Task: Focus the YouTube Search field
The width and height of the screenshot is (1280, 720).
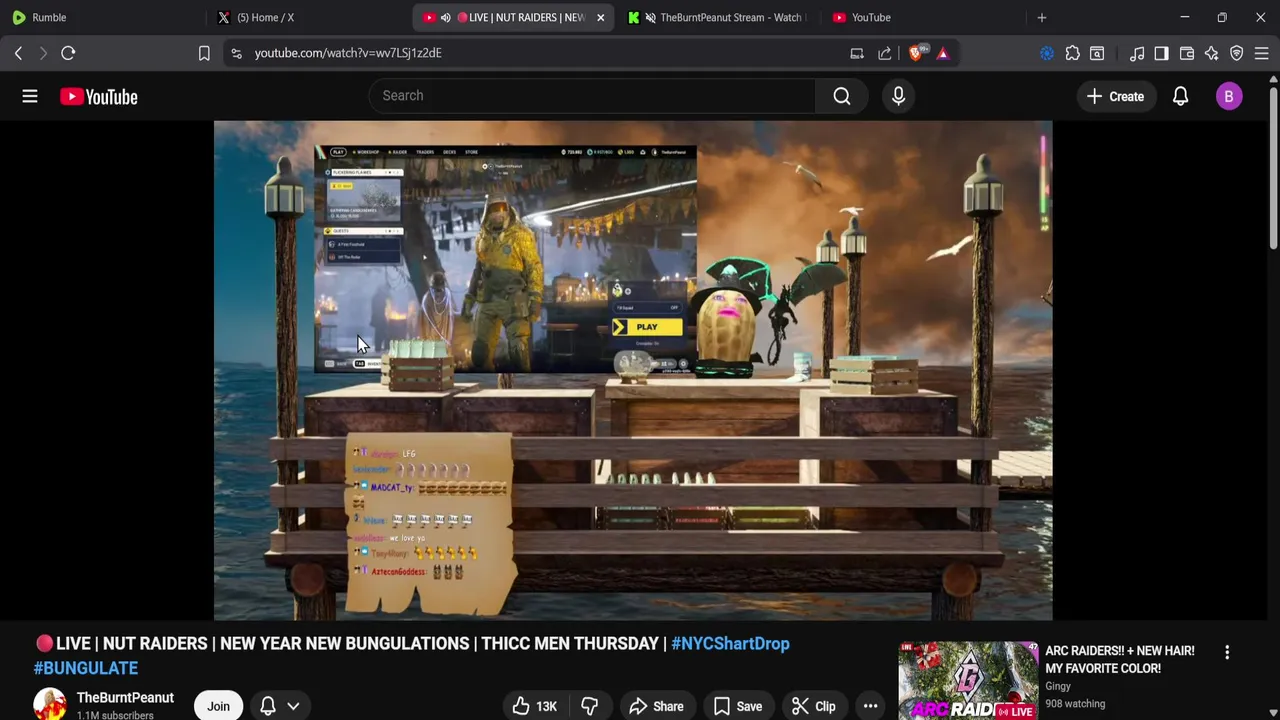Action: tap(592, 96)
